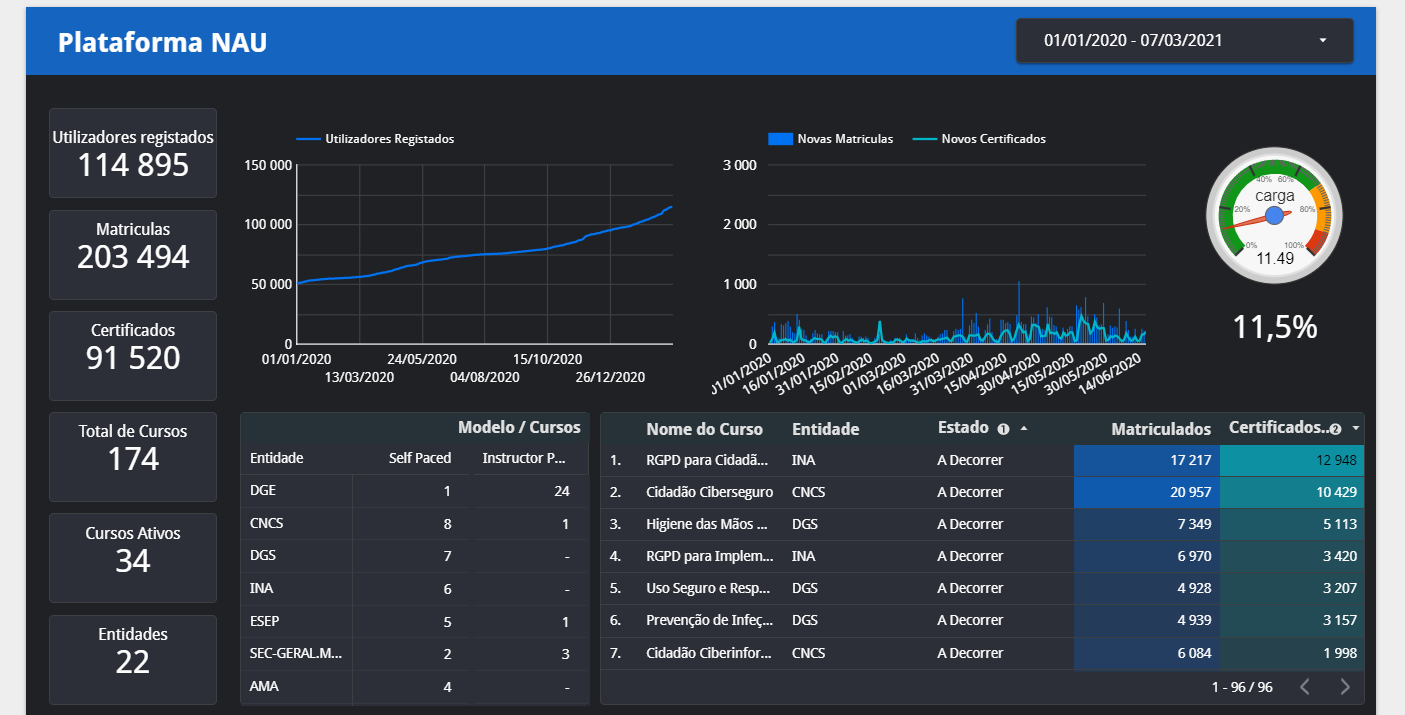Click the Self Paced column header

pyautogui.click(x=420, y=458)
